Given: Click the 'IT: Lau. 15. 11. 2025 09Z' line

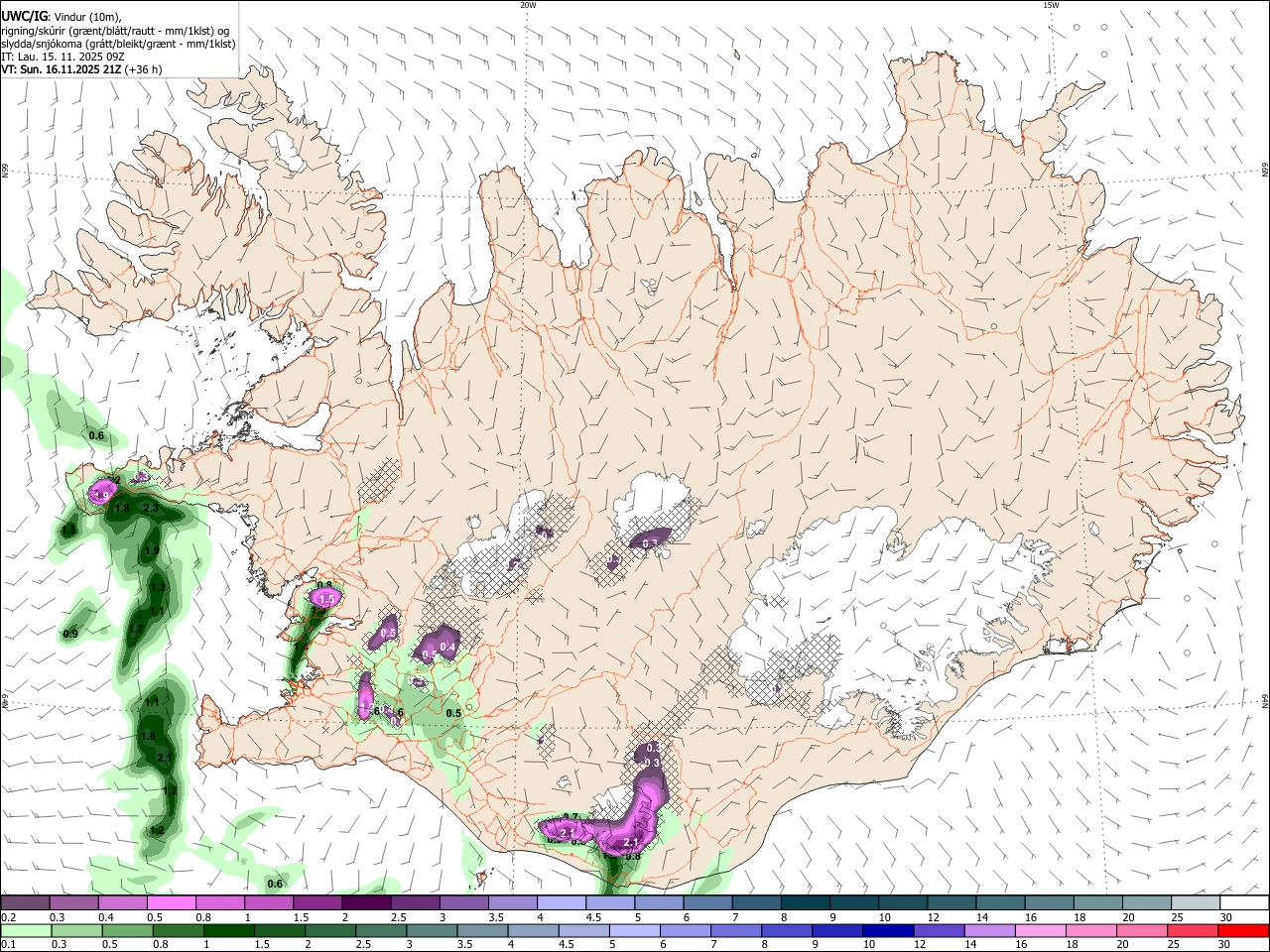Looking at the screenshot, I should point(63,57).
